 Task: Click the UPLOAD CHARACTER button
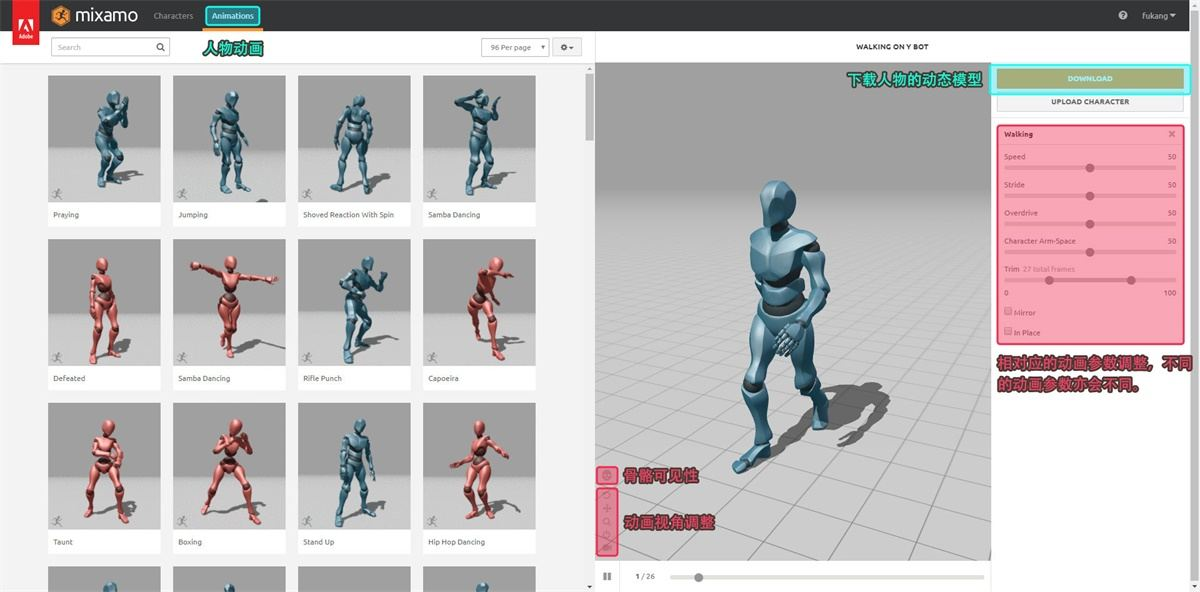point(1090,102)
